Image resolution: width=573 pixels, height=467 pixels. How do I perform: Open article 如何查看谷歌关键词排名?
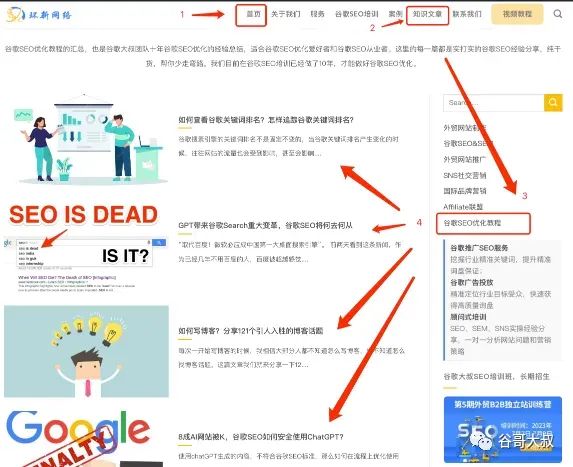click(266, 120)
